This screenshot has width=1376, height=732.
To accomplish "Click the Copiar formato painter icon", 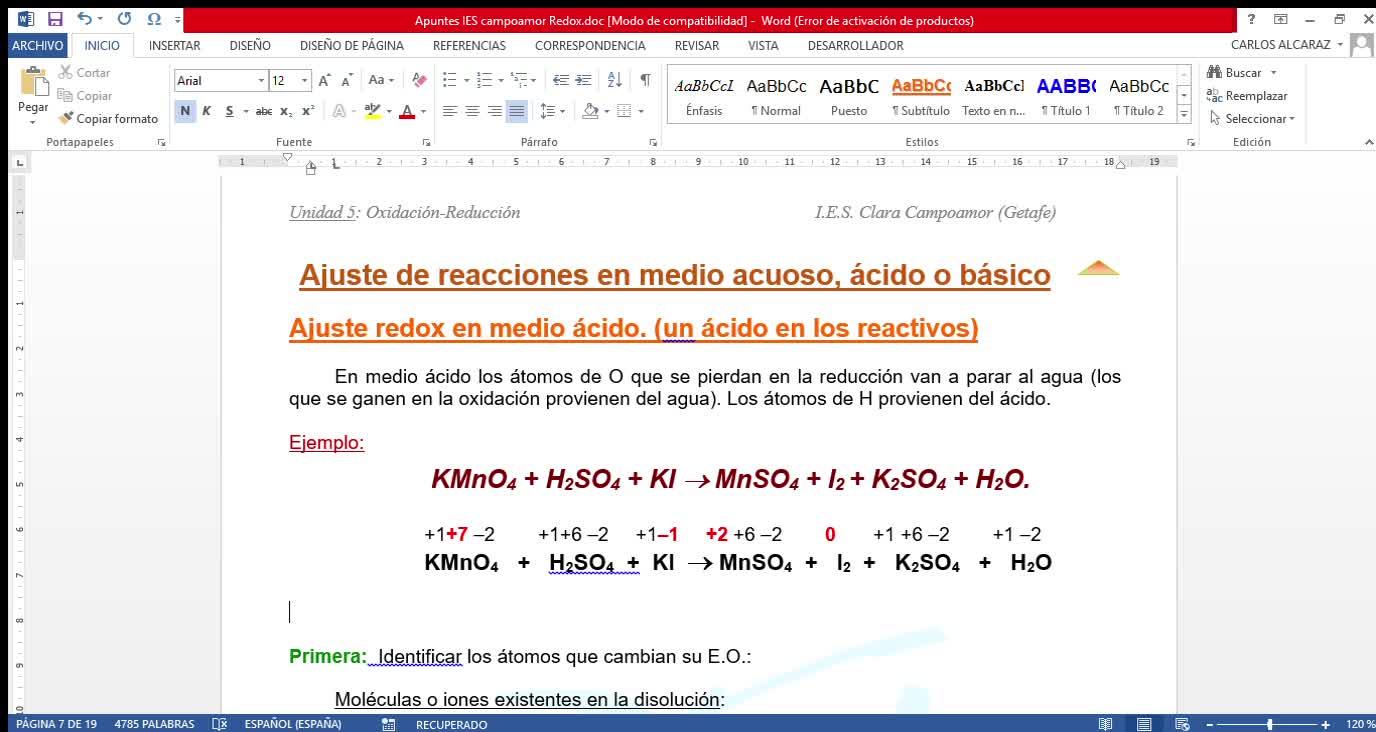I will (66, 118).
